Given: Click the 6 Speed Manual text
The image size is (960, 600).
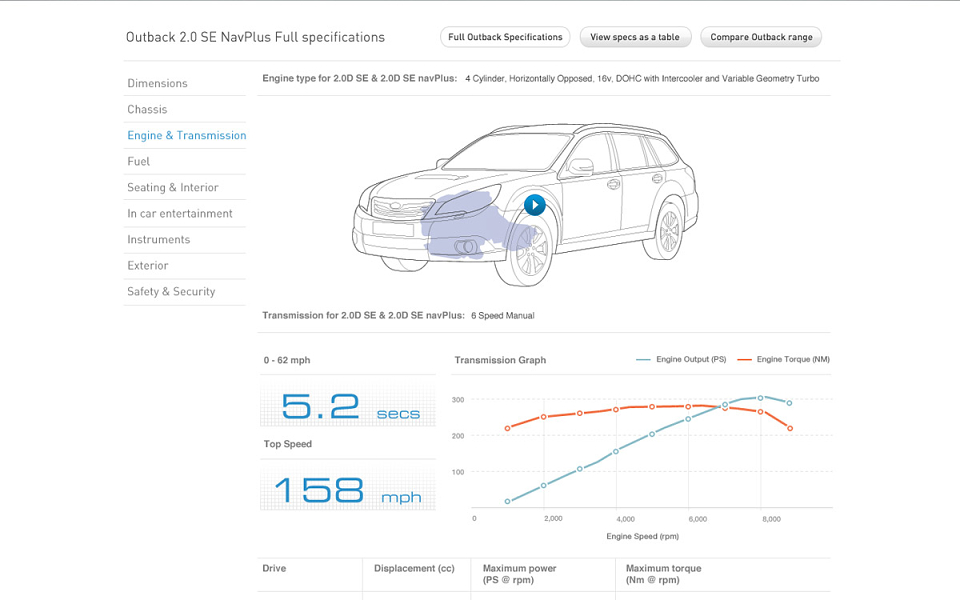Looking at the screenshot, I should pyautogui.click(x=503, y=316).
